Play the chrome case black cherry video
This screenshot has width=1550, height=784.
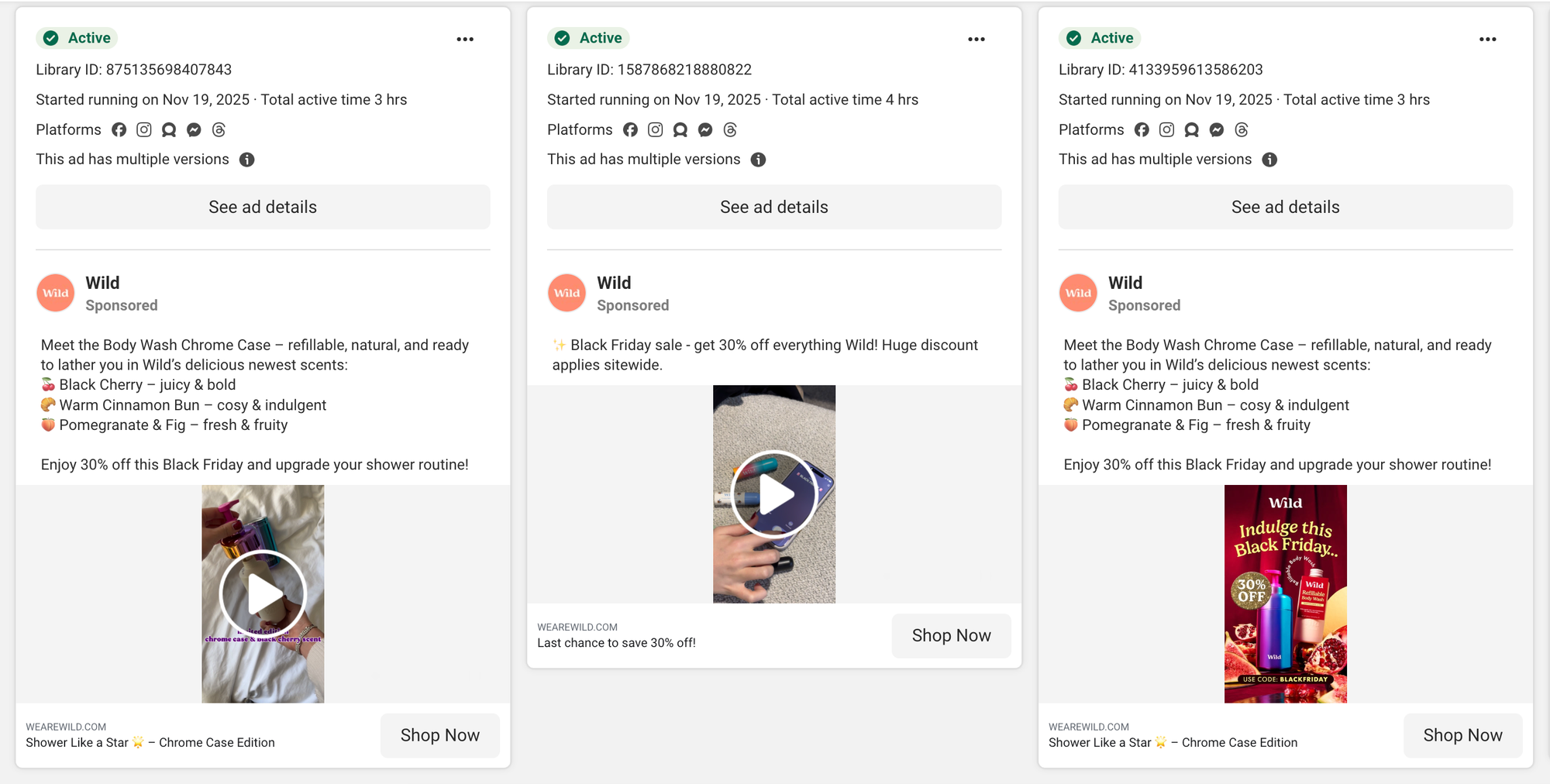pyautogui.click(x=263, y=594)
